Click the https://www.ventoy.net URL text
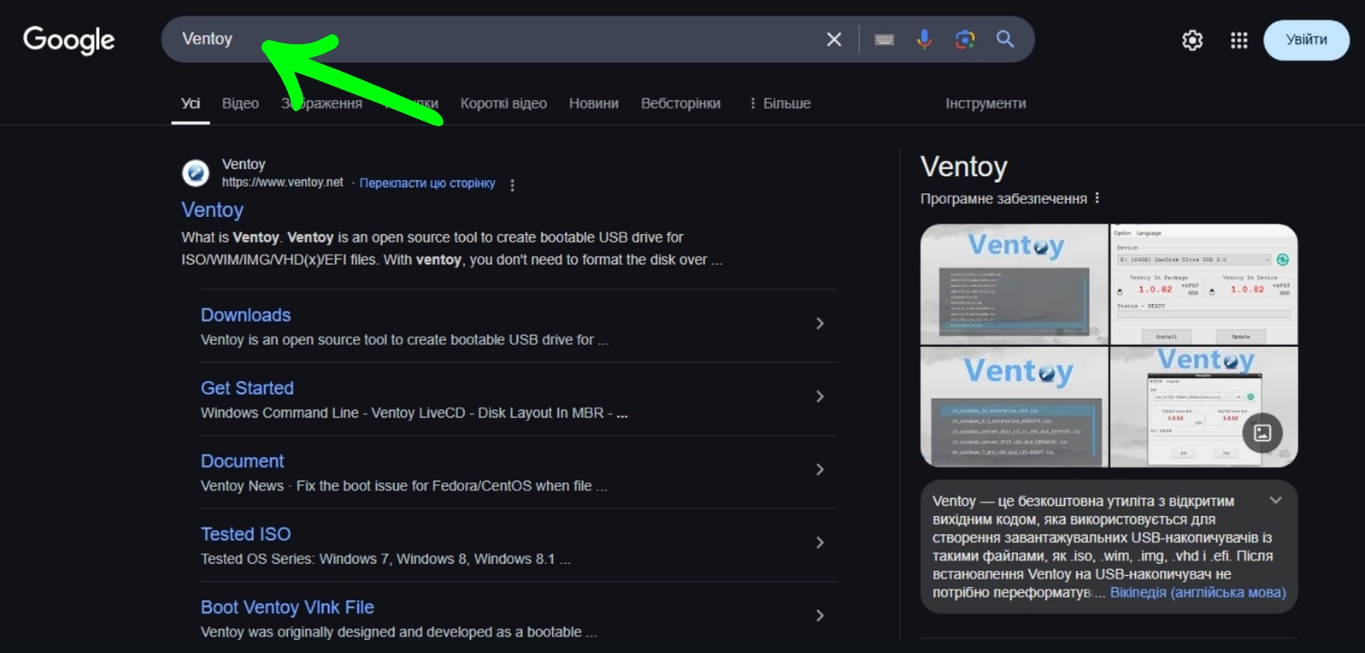Viewport: 1365px width, 653px height. [x=282, y=182]
